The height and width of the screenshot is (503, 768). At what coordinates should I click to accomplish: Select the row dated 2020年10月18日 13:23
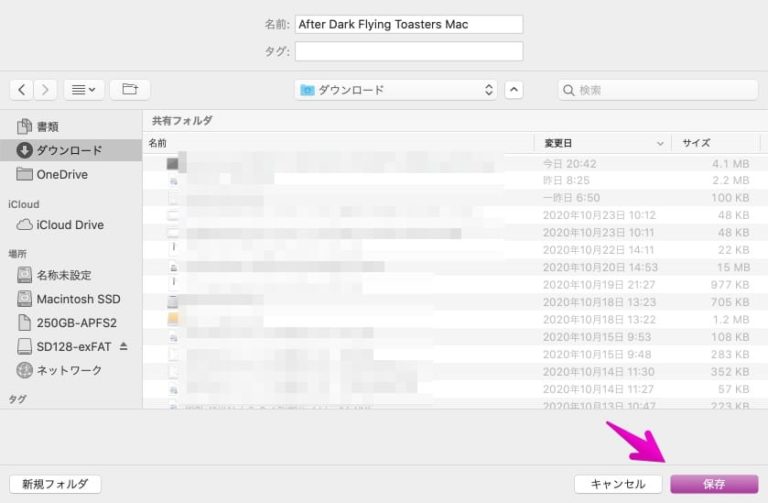tap(455, 302)
